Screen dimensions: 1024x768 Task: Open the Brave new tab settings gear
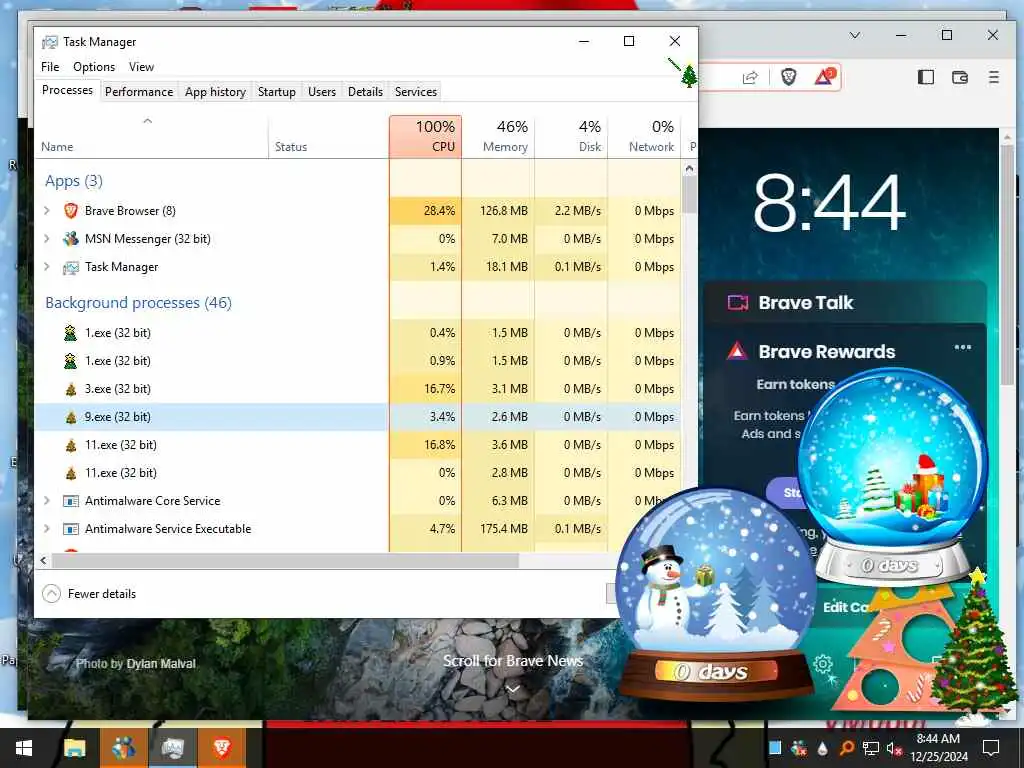tap(823, 665)
